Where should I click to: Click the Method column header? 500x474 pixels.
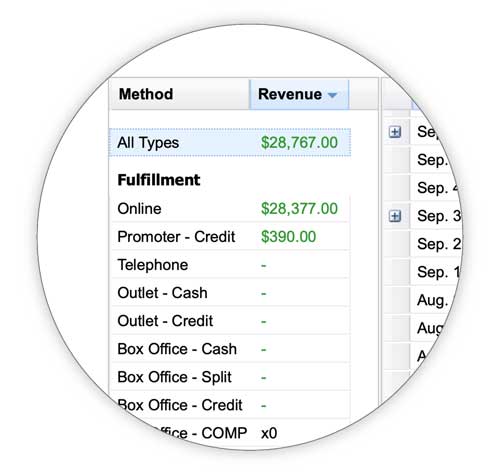tap(180, 94)
